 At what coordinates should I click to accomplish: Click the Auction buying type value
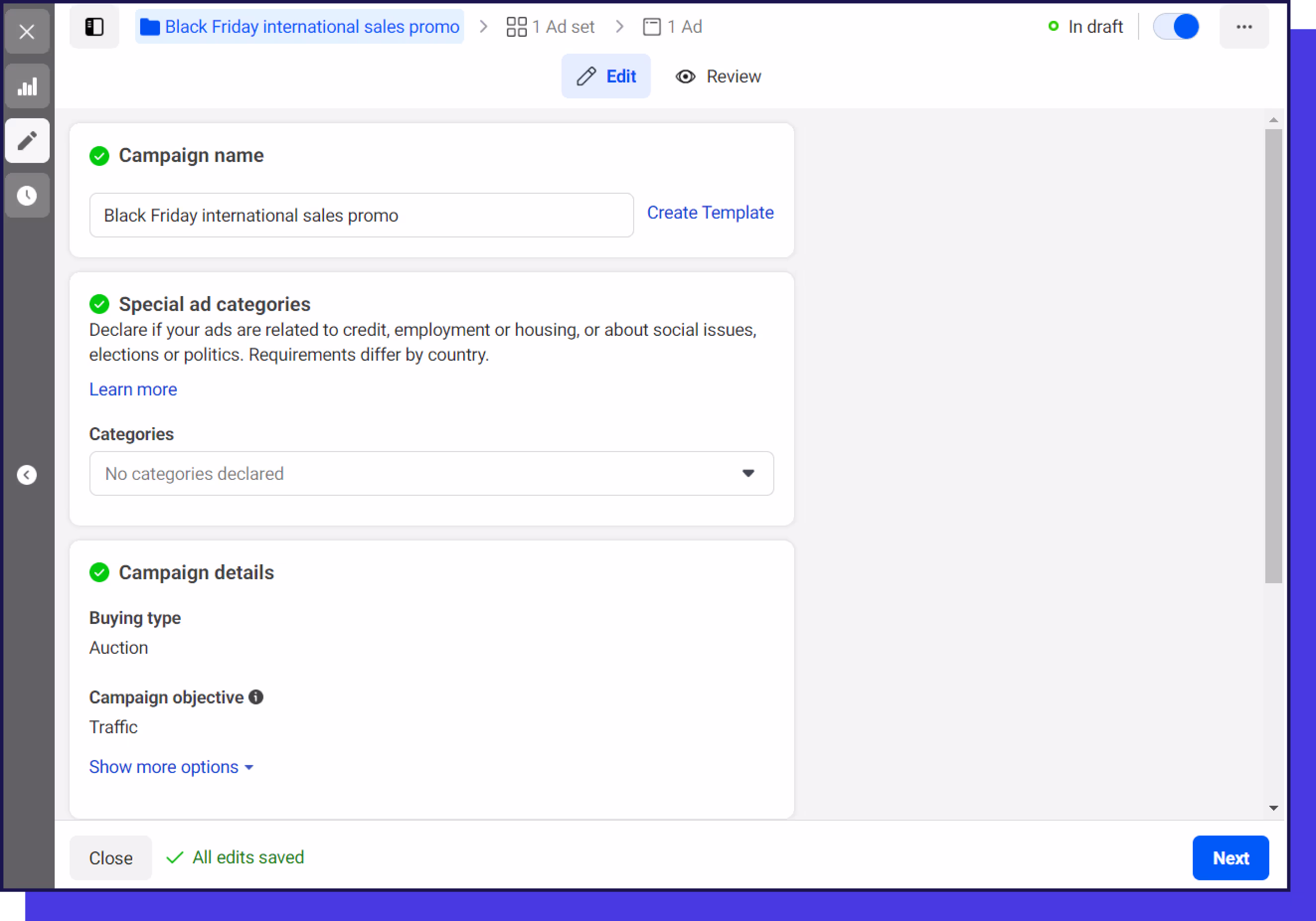(x=119, y=648)
